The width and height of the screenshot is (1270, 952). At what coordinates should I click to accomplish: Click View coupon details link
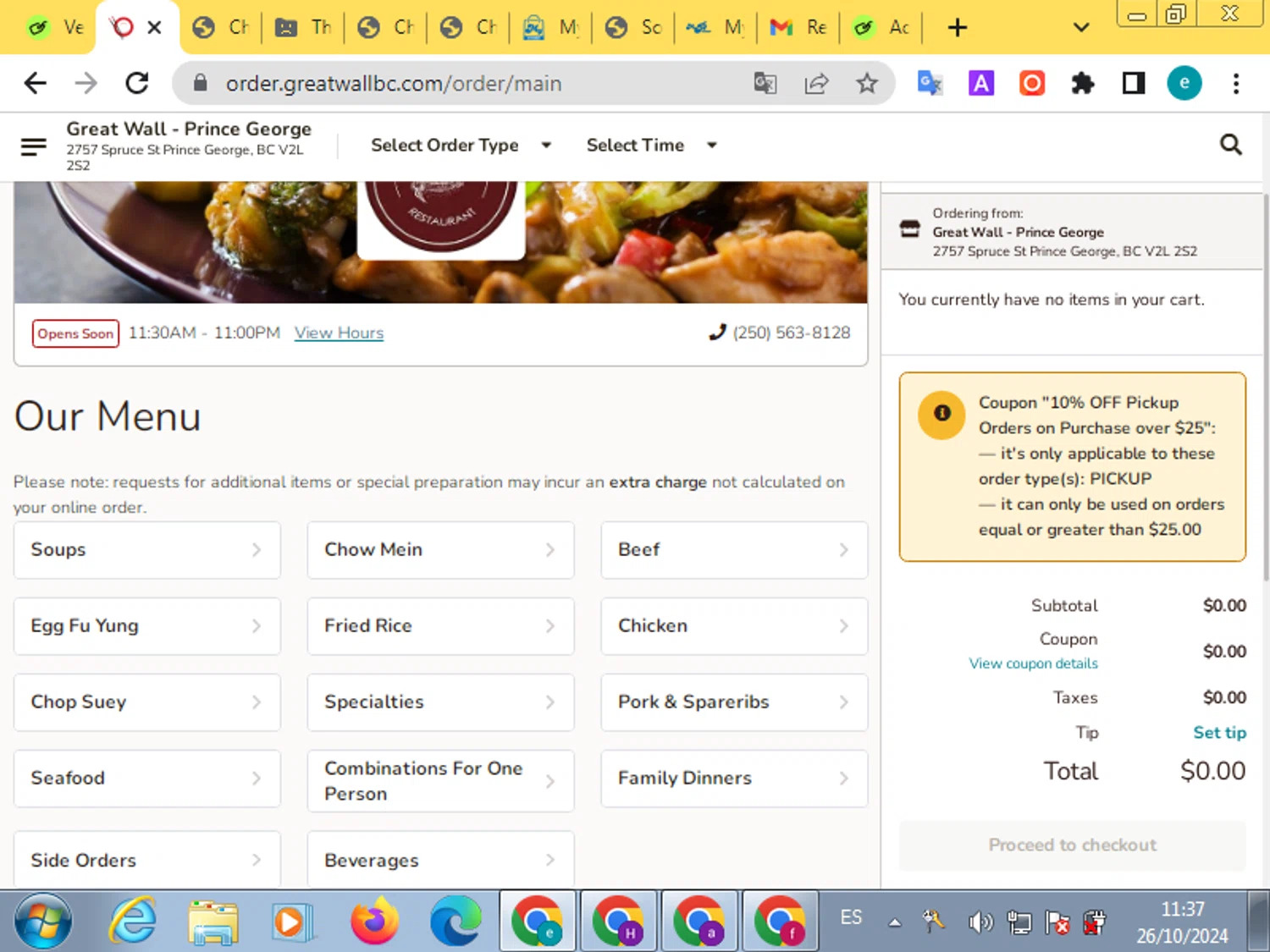click(1033, 664)
